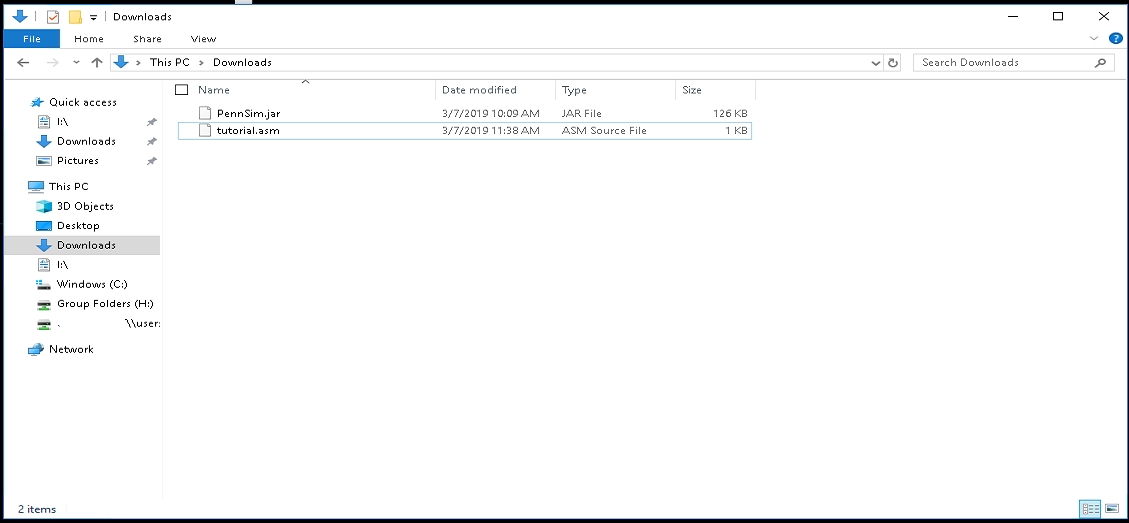Screen dimensions: 1129x523
Task: Click the 126 KB size cell
Action: click(x=730, y=114)
